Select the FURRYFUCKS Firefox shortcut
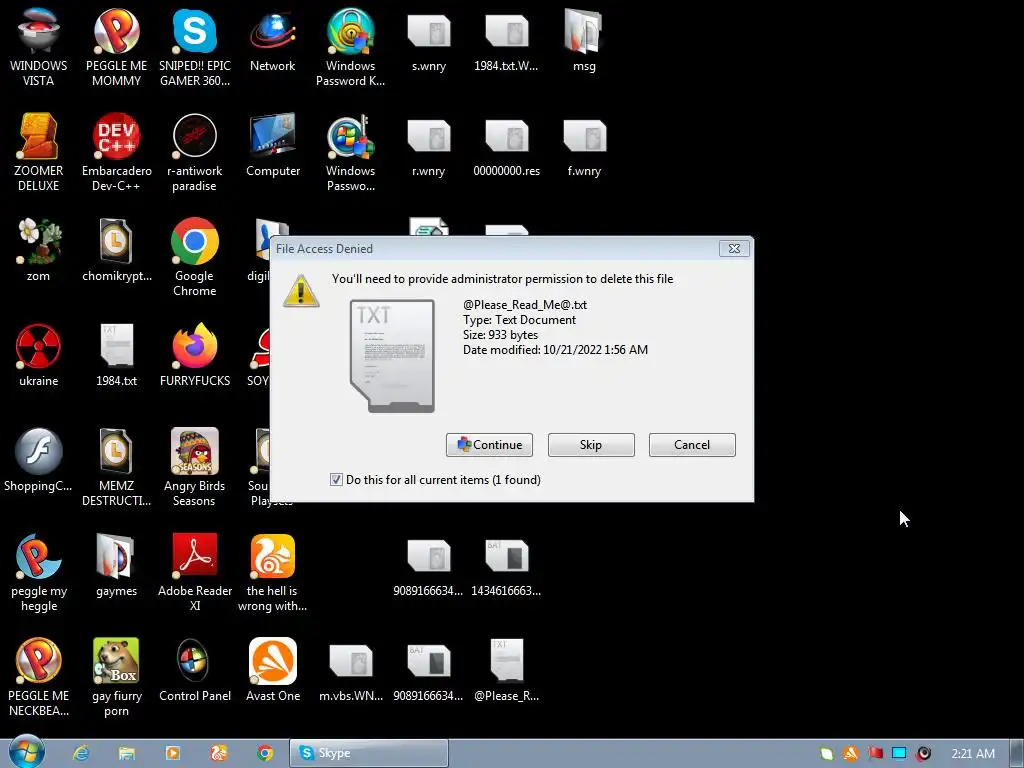Screen dimensions: 1024x768 coord(195,356)
